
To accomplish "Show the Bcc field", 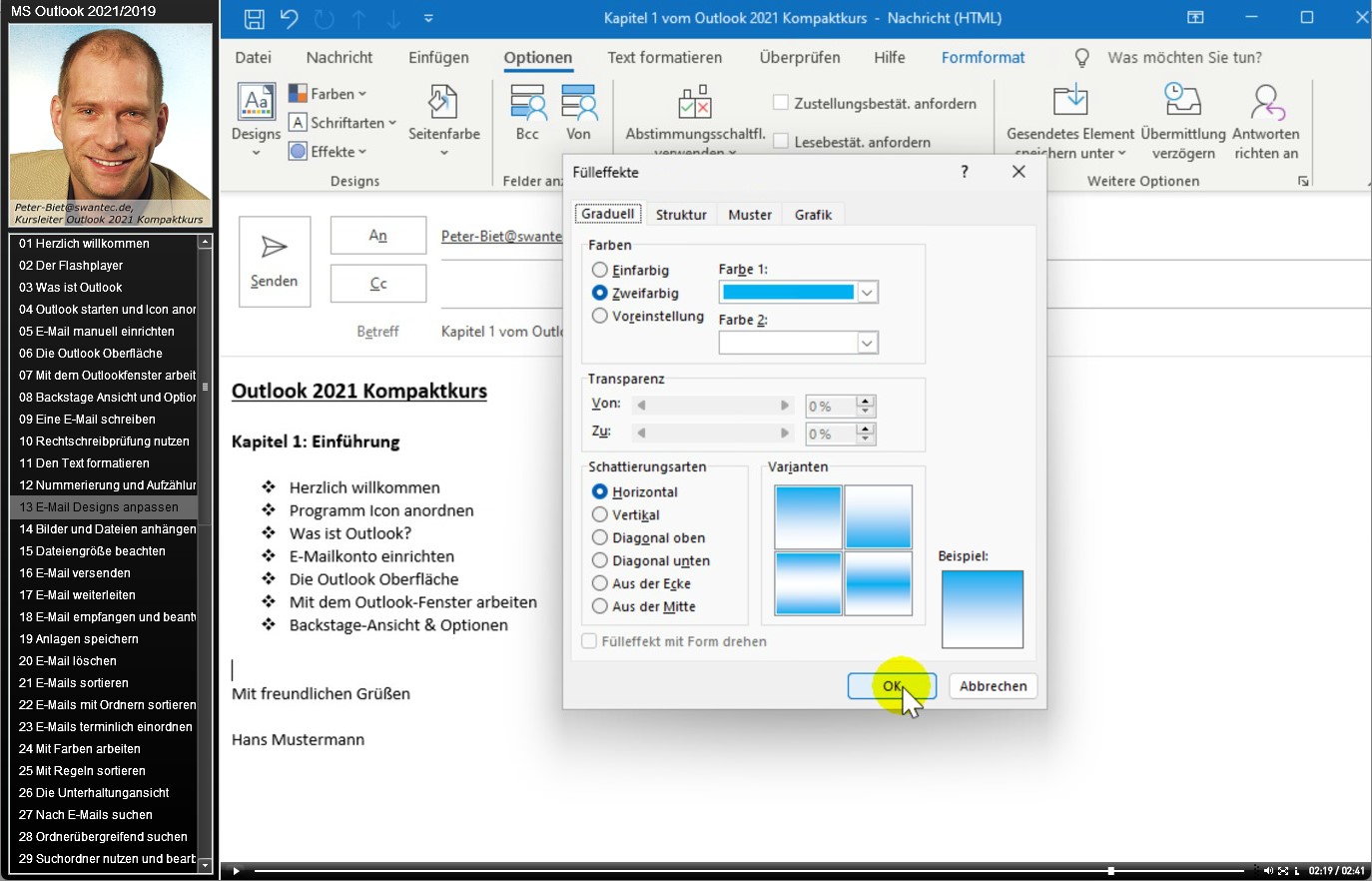I will [x=527, y=112].
